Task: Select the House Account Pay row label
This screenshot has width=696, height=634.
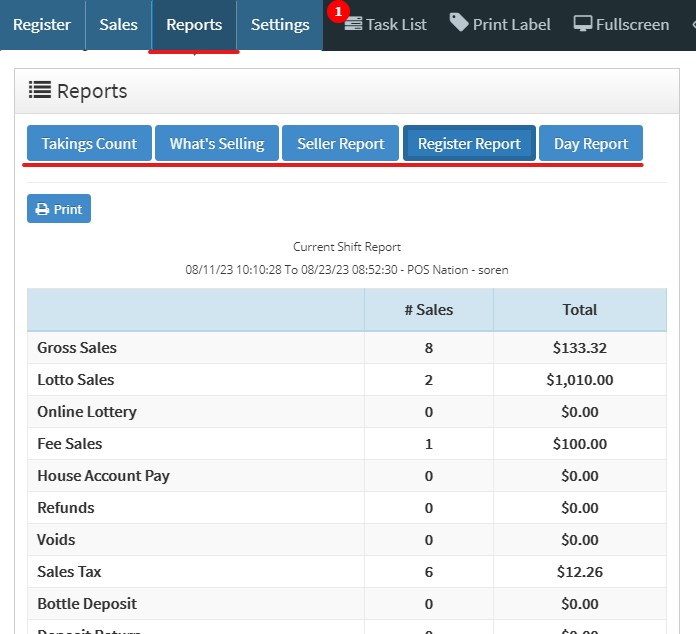Action: click(103, 476)
